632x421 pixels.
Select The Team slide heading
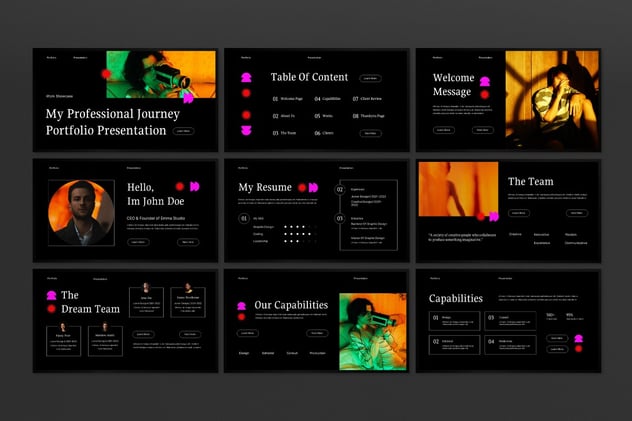(x=530, y=181)
